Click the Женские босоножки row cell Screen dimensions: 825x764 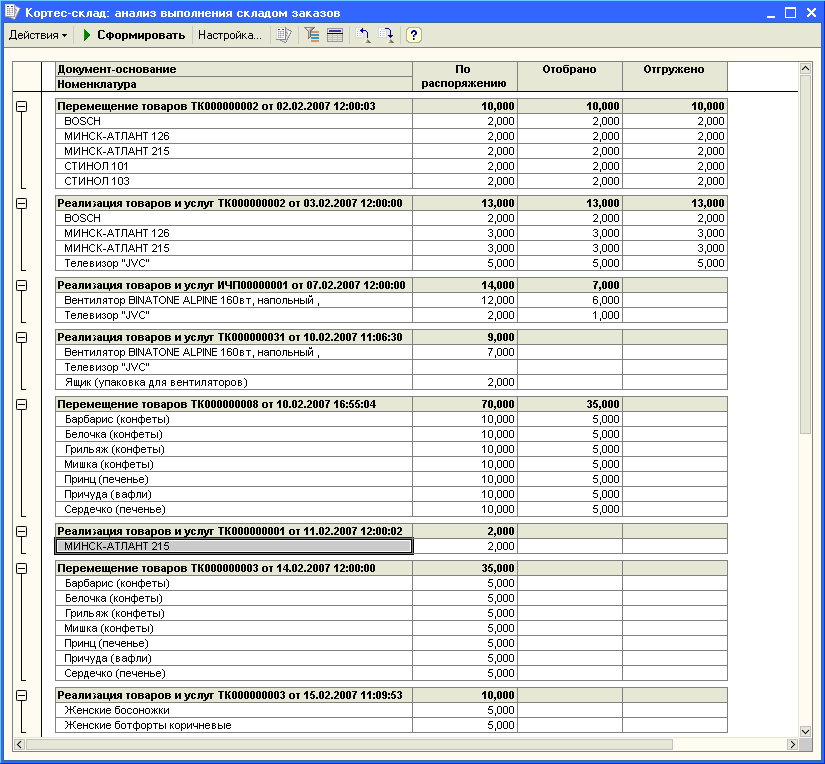pos(234,710)
